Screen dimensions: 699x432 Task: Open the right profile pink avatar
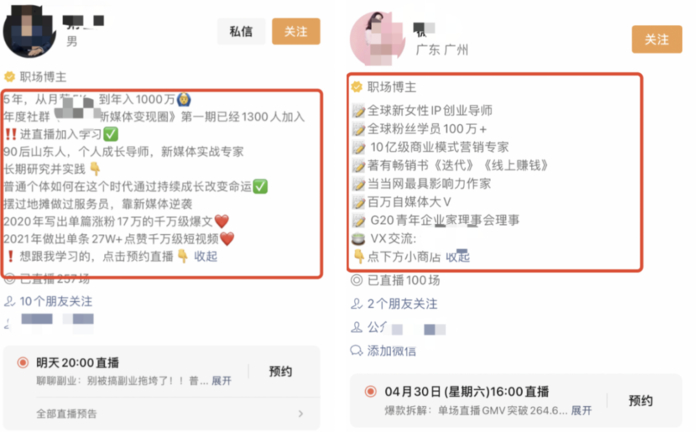point(377,39)
